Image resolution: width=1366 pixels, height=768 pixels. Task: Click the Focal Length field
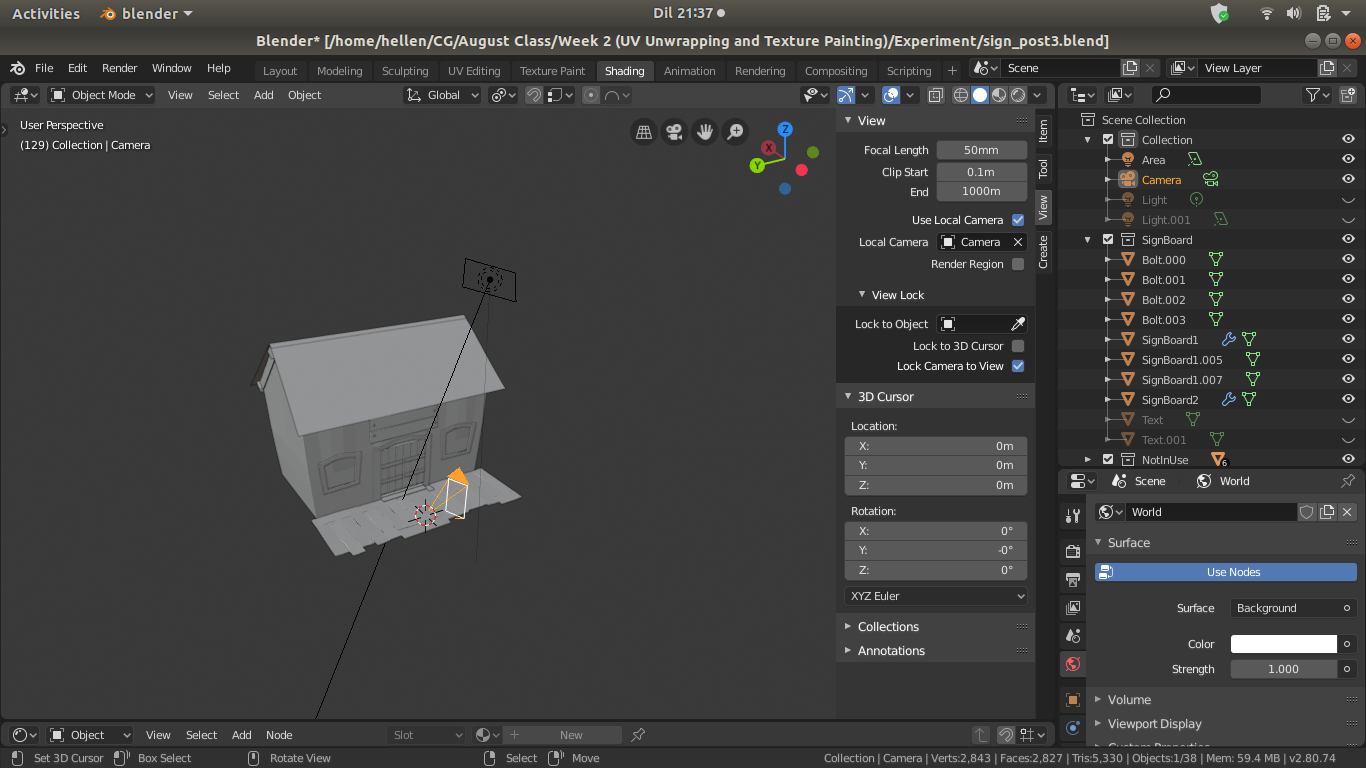click(981, 150)
